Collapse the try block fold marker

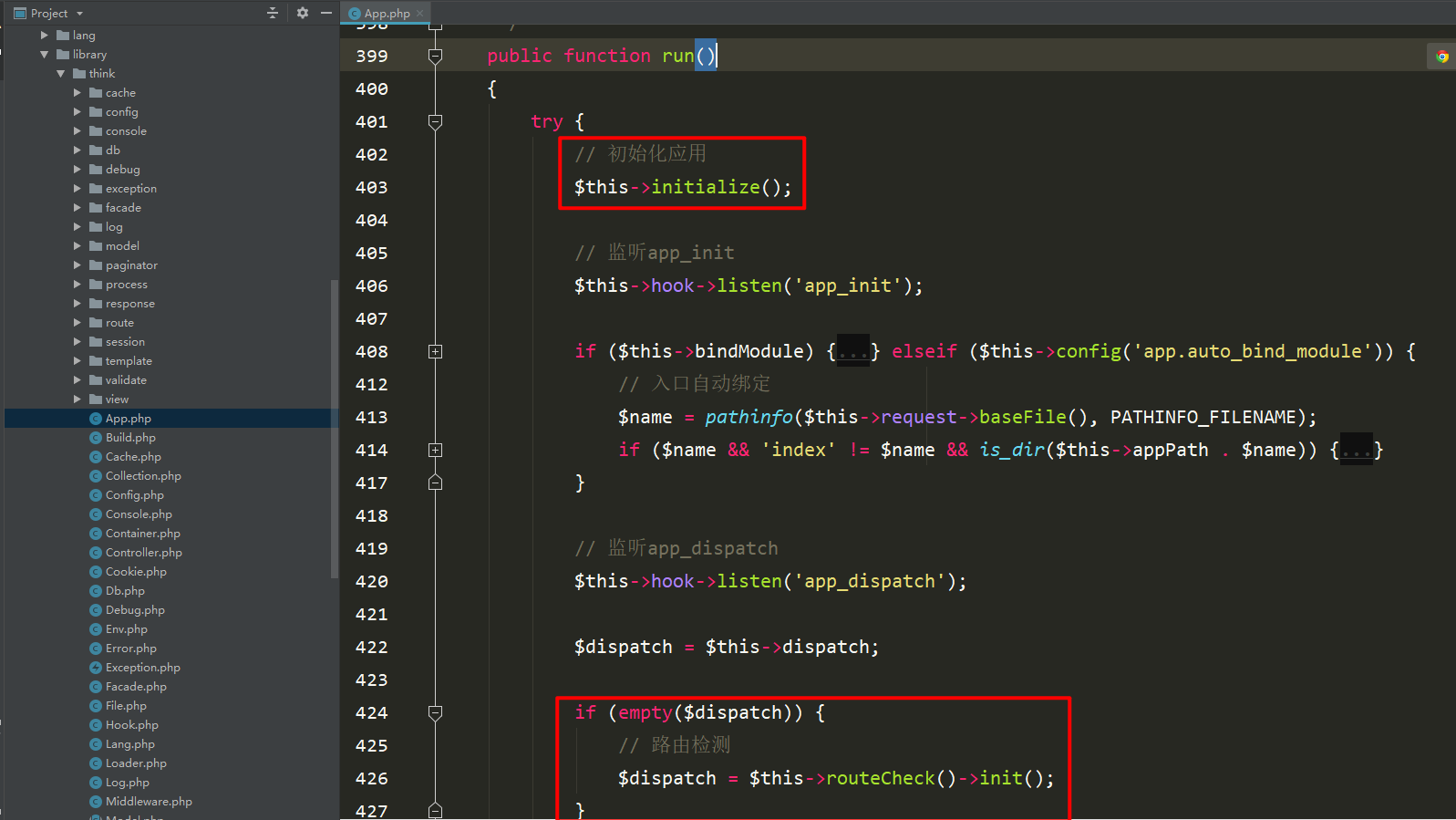(x=436, y=122)
